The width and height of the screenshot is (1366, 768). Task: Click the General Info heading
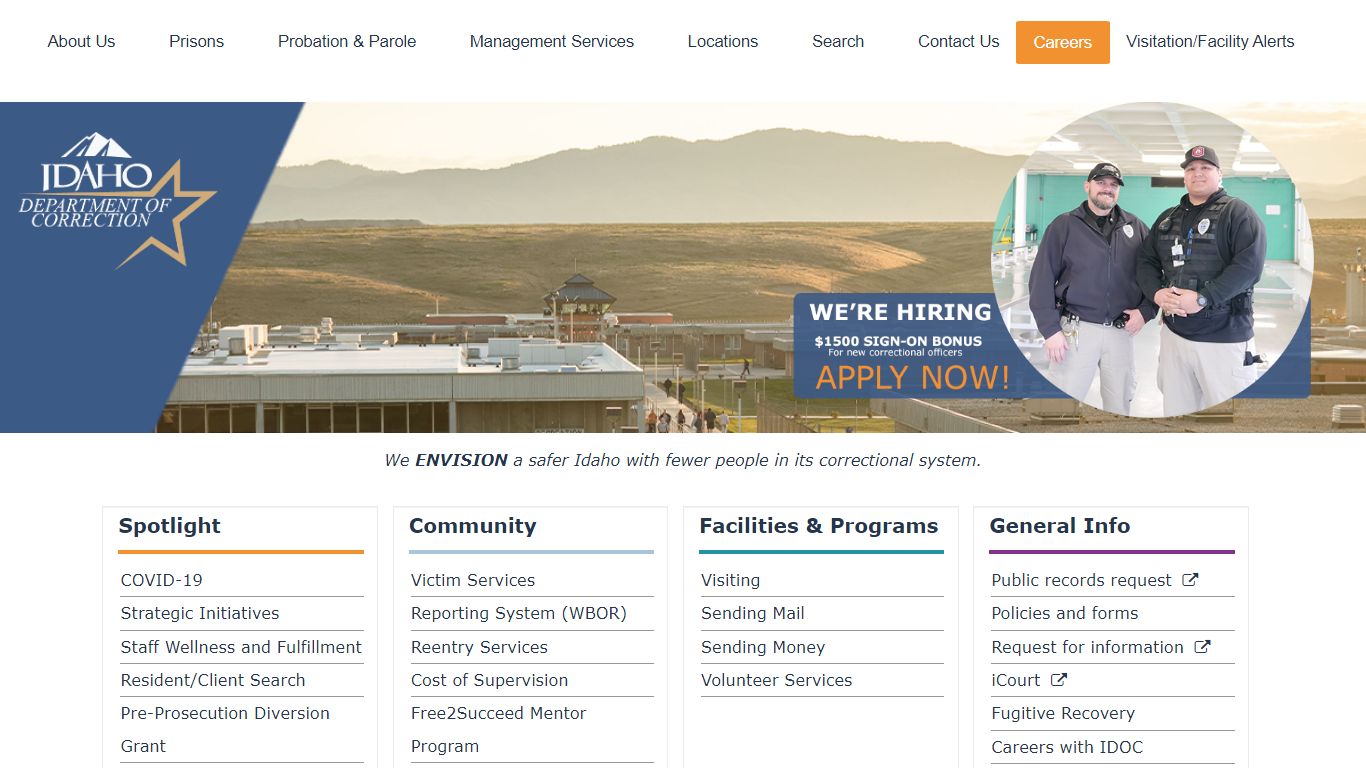click(x=1060, y=526)
